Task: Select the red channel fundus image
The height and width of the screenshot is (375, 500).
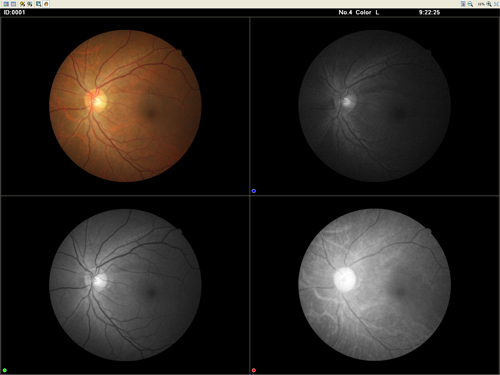Action: click(x=374, y=285)
